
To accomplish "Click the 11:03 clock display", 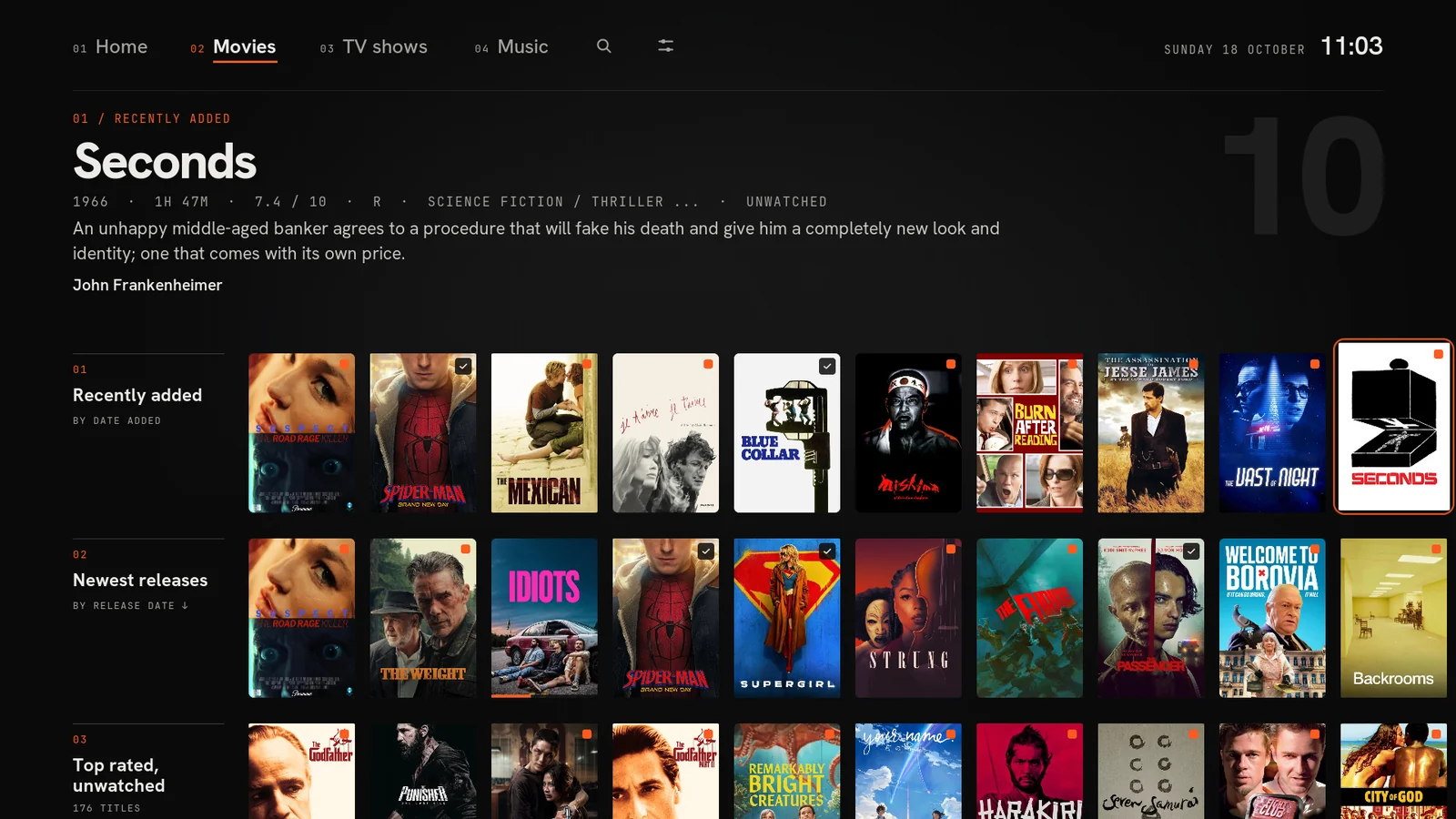I will (1351, 46).
